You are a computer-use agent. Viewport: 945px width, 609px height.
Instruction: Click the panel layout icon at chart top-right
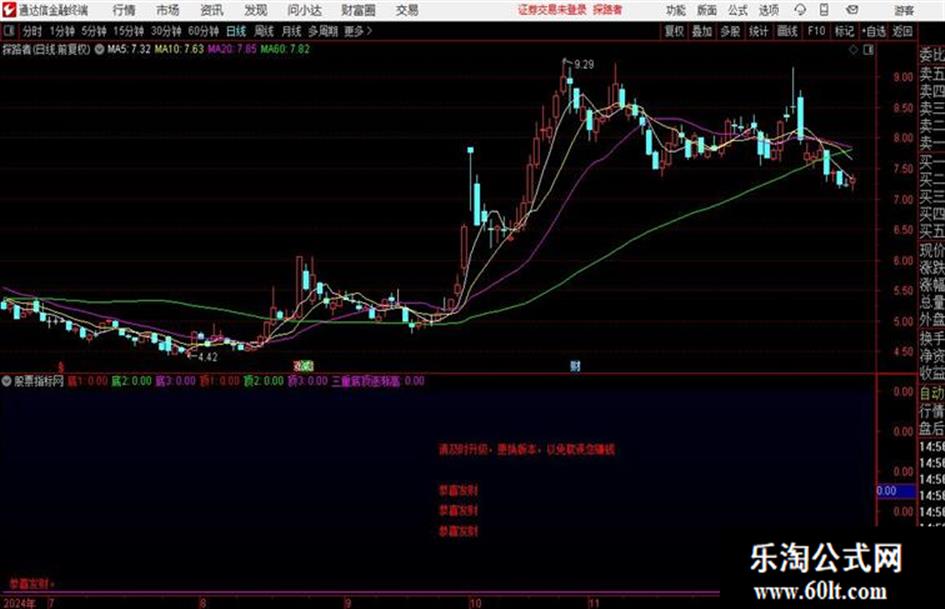tap(868, 50)
